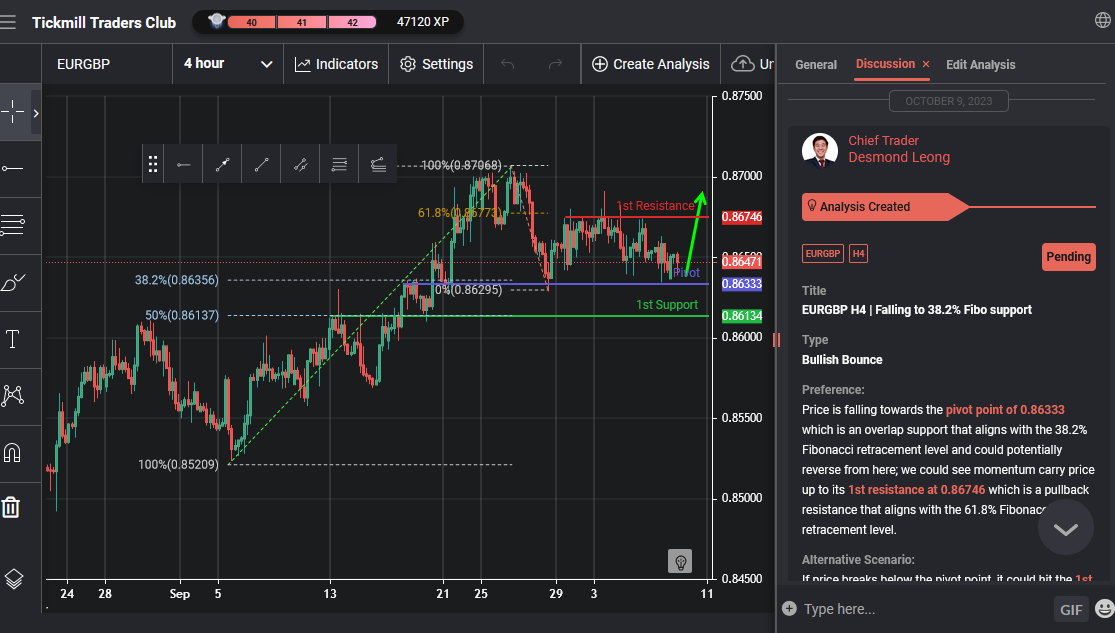Open the emoji picker
Image resolution: width=1115 pixels, height=633 pixels.
point(1104,609)
